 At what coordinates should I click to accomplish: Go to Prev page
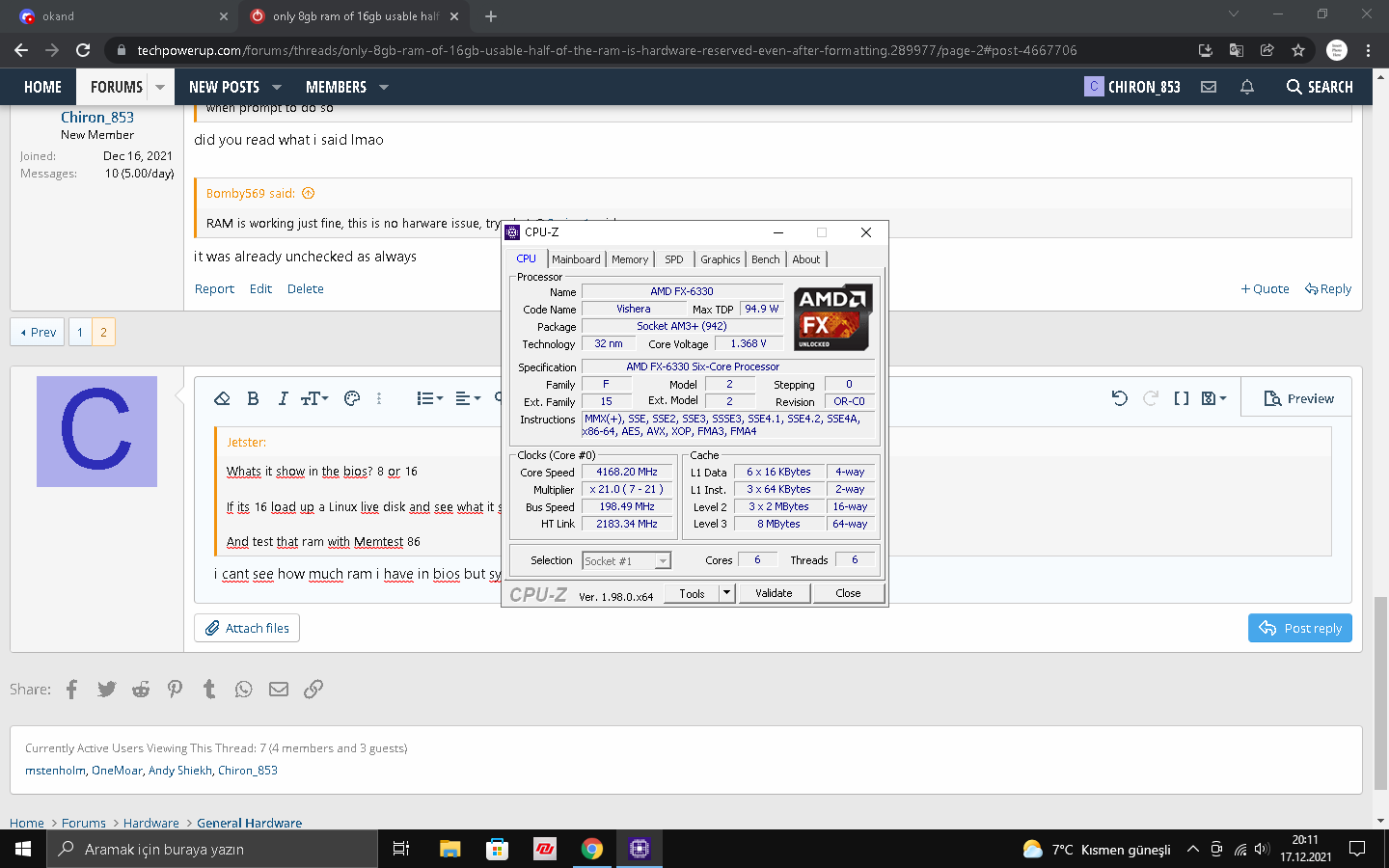pyautogui.click(x=38, y=332)
